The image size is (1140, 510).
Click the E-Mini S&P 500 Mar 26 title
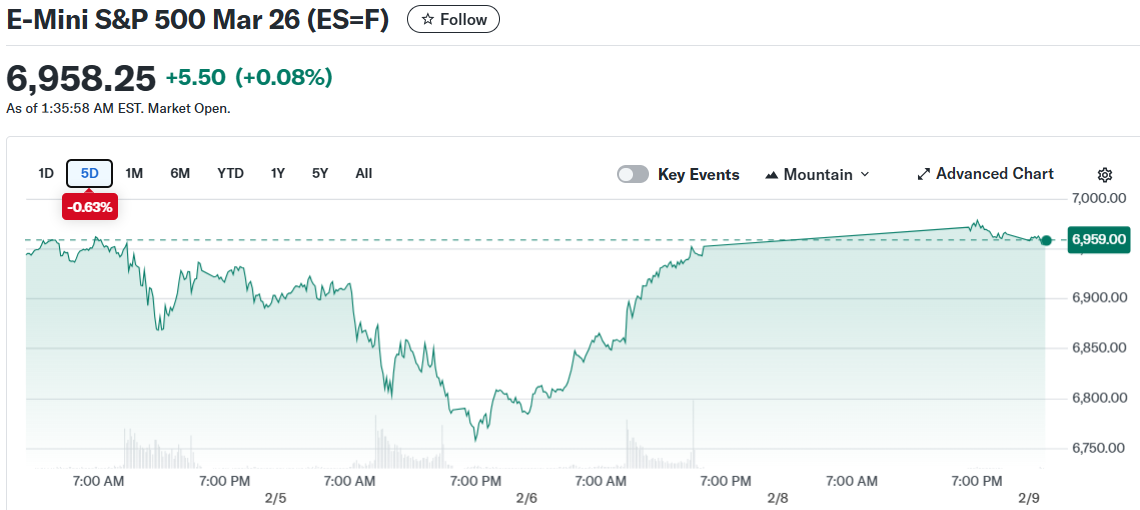[198, 20]
